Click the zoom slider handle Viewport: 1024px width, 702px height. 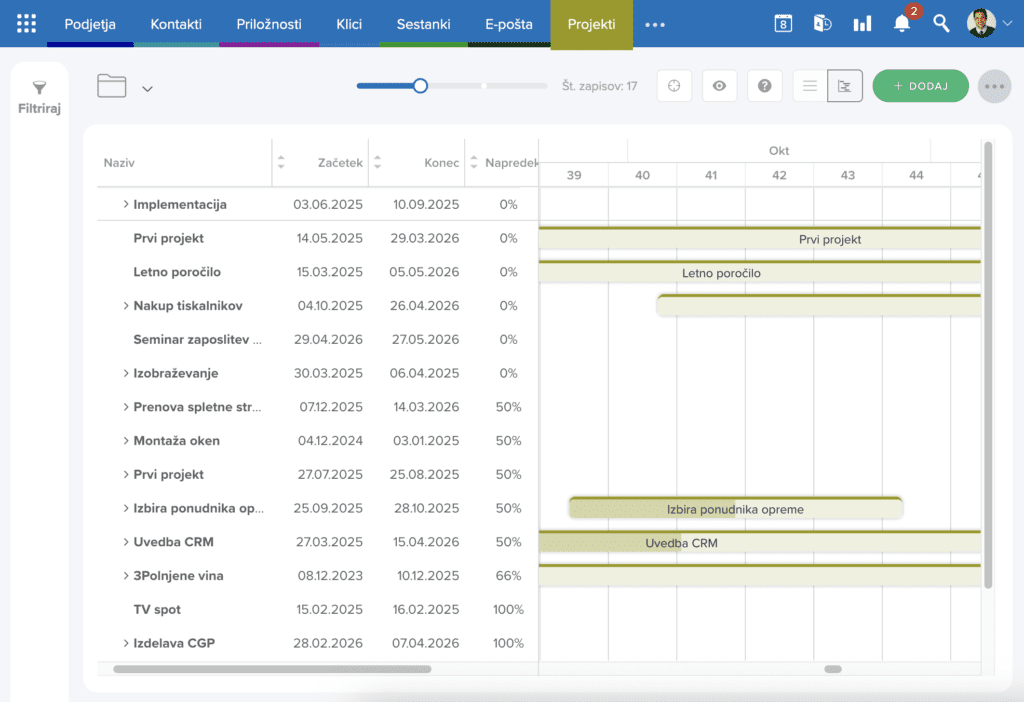click(x=421, y=86)
